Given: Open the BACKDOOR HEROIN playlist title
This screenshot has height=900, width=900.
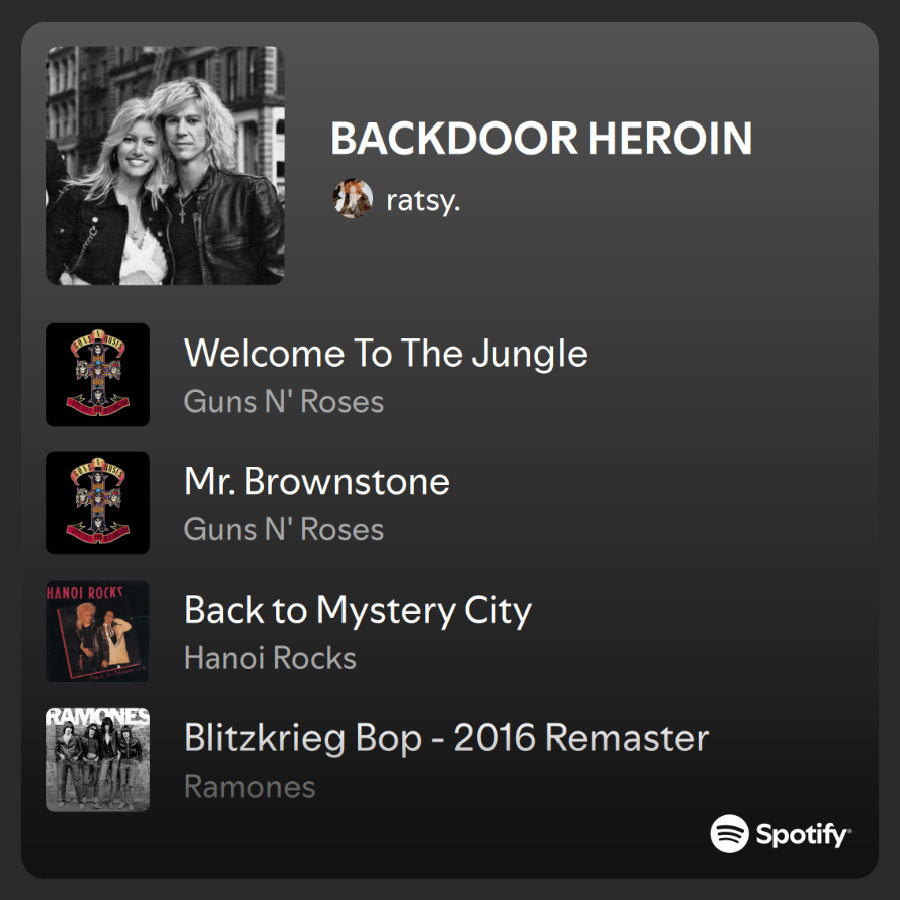Looking at the screenshot, I should tap(541, 138).
